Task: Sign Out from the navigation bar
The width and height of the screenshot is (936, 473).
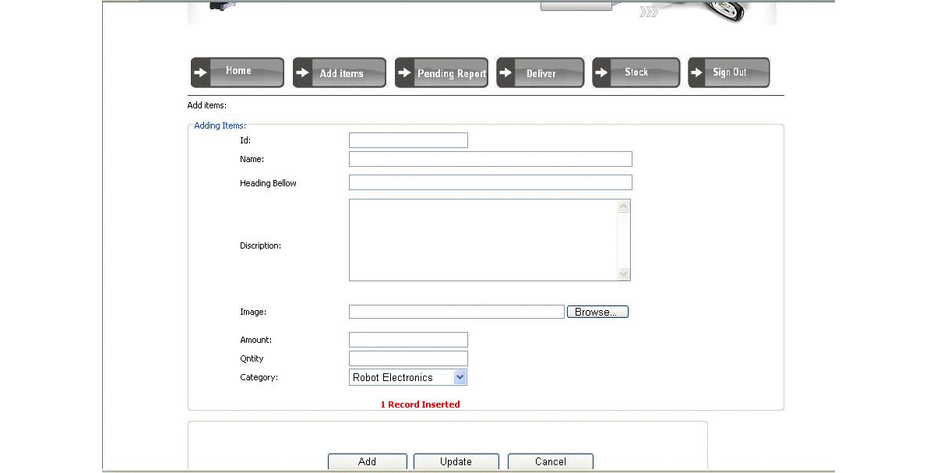Action: pyautogui.click(x=729, y=72)
